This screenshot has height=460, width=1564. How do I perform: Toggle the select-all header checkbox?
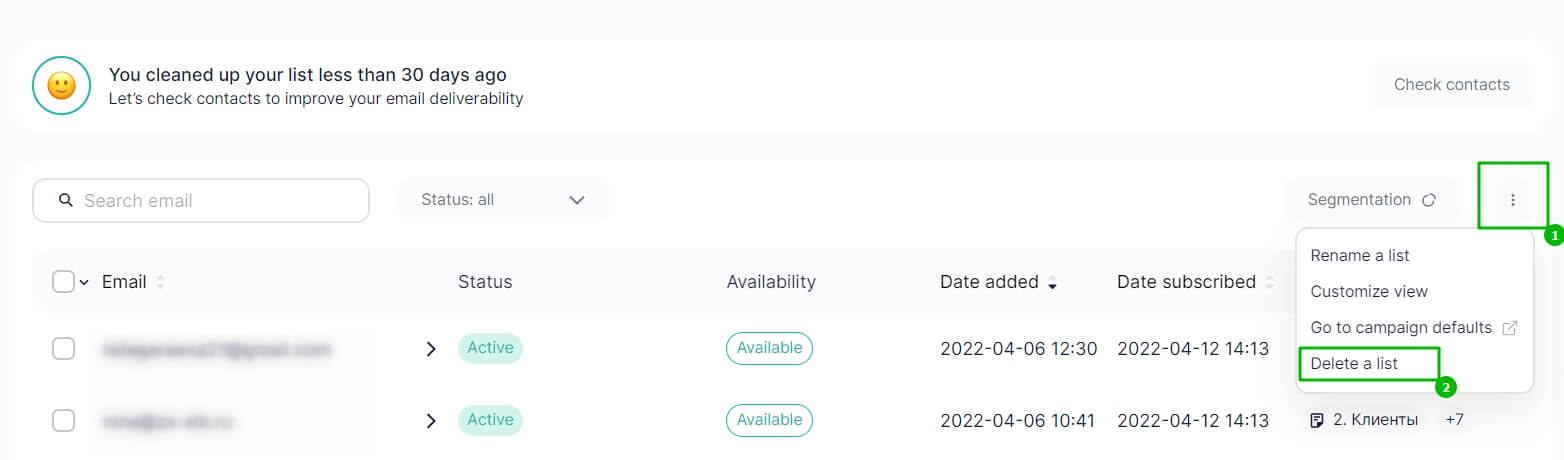click(63, 282)
